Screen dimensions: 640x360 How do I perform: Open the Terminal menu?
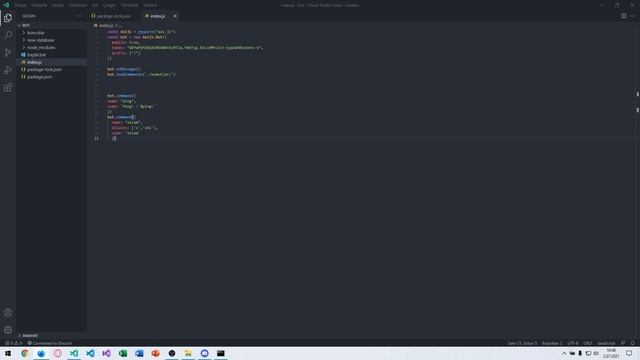pos(129,5)
